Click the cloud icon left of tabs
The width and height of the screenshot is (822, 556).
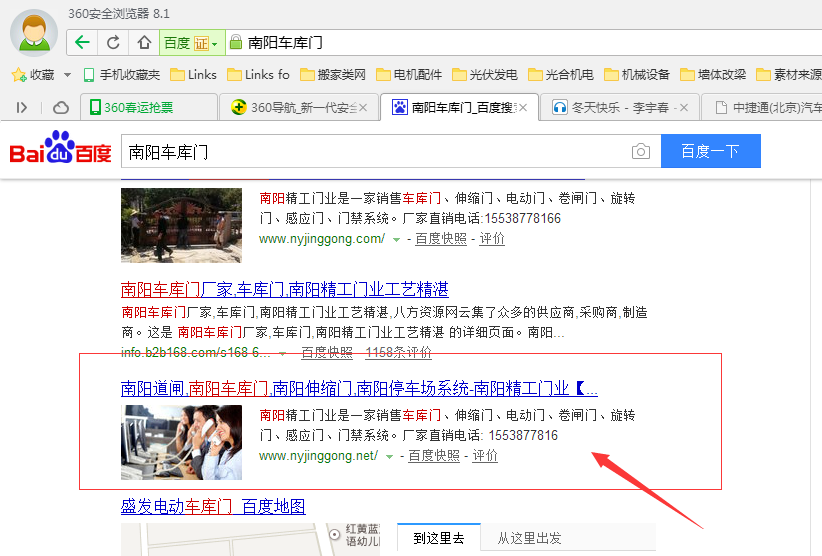(x=61, y=107)
